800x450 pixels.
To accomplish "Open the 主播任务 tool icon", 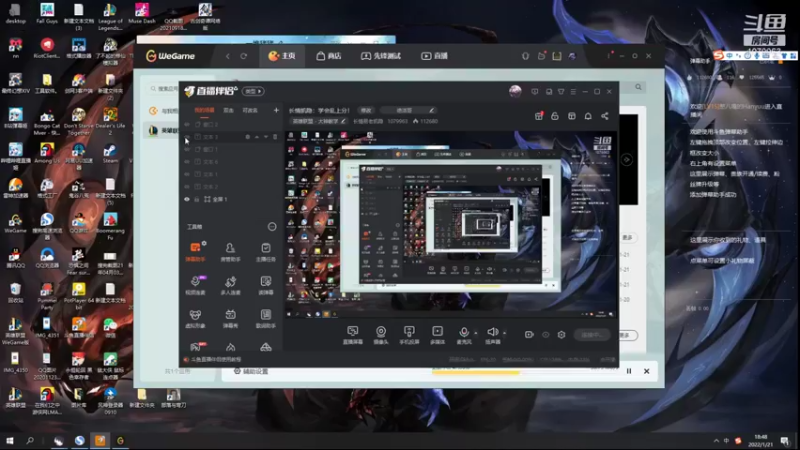I will click(265, 252).
